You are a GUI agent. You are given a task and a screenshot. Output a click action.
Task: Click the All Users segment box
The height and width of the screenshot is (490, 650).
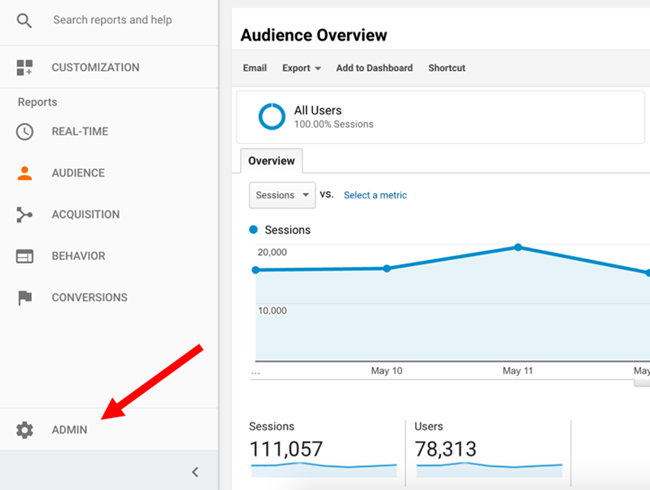[x=440, y=117]
